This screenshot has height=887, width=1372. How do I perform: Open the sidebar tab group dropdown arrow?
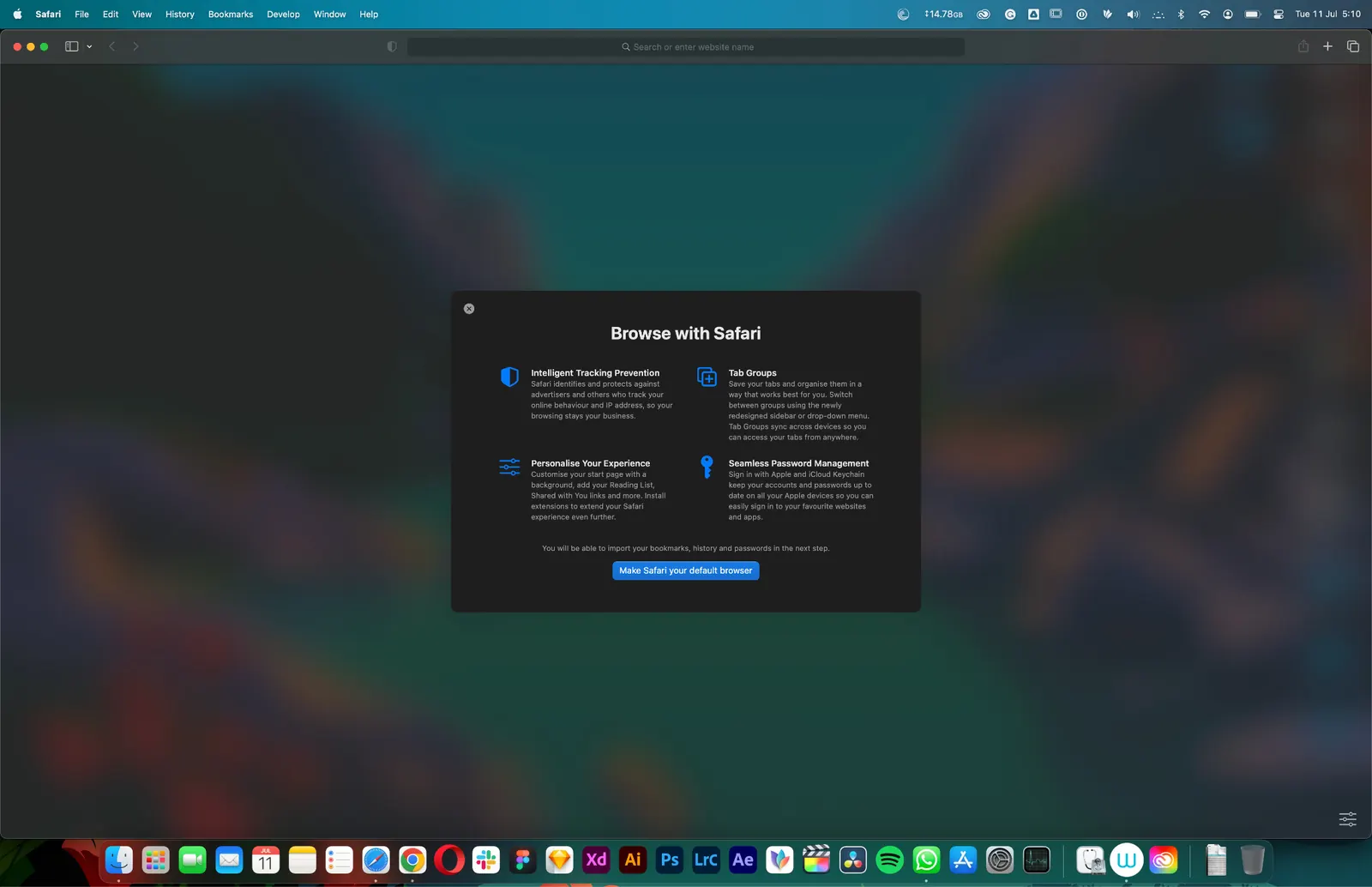point(89,46)
